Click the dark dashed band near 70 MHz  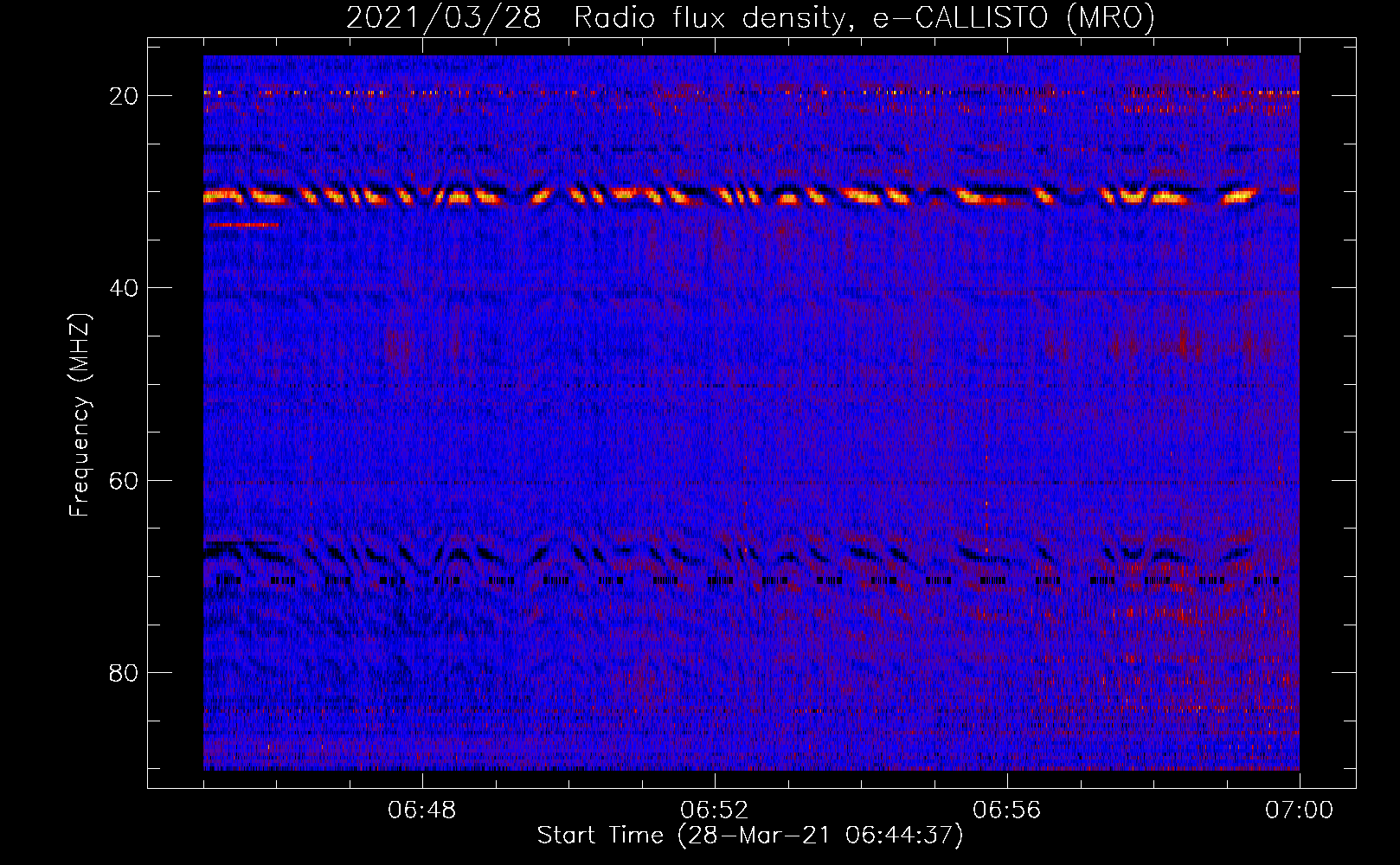pos(748,581)
